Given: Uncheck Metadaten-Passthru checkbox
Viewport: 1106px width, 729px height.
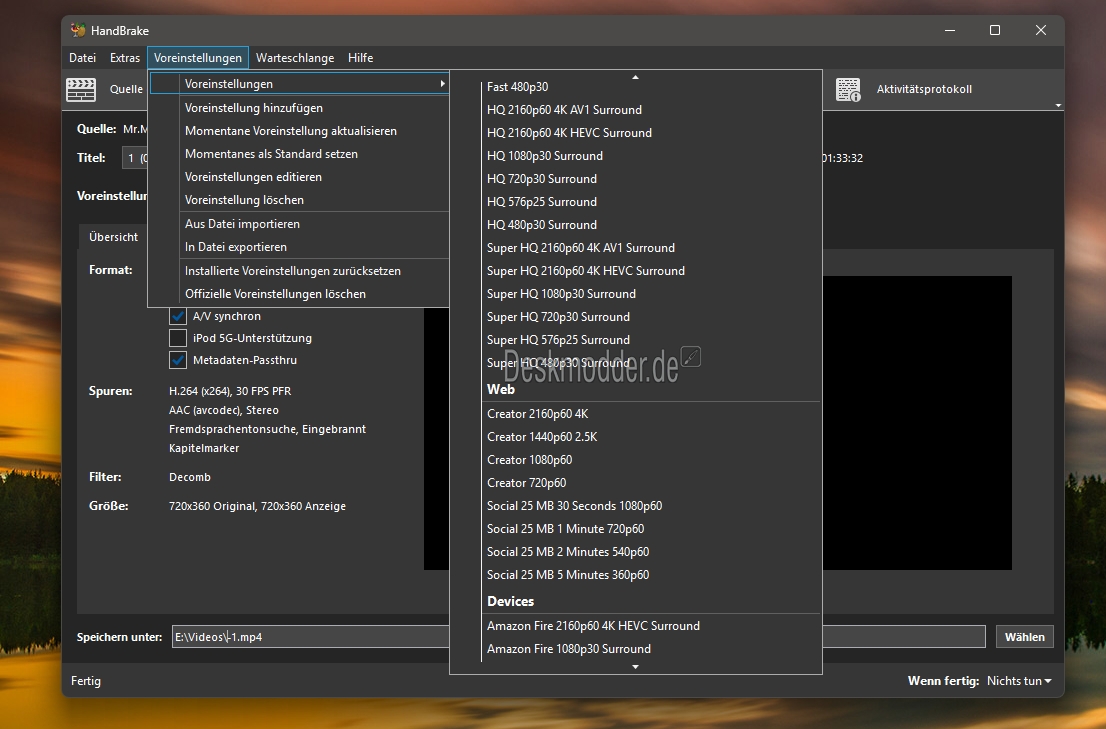Looking at the screenshot, I should [x=178, y=360].
